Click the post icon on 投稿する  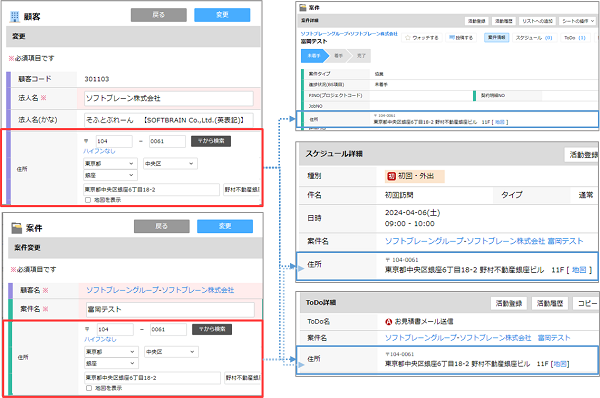click(452, 38)
